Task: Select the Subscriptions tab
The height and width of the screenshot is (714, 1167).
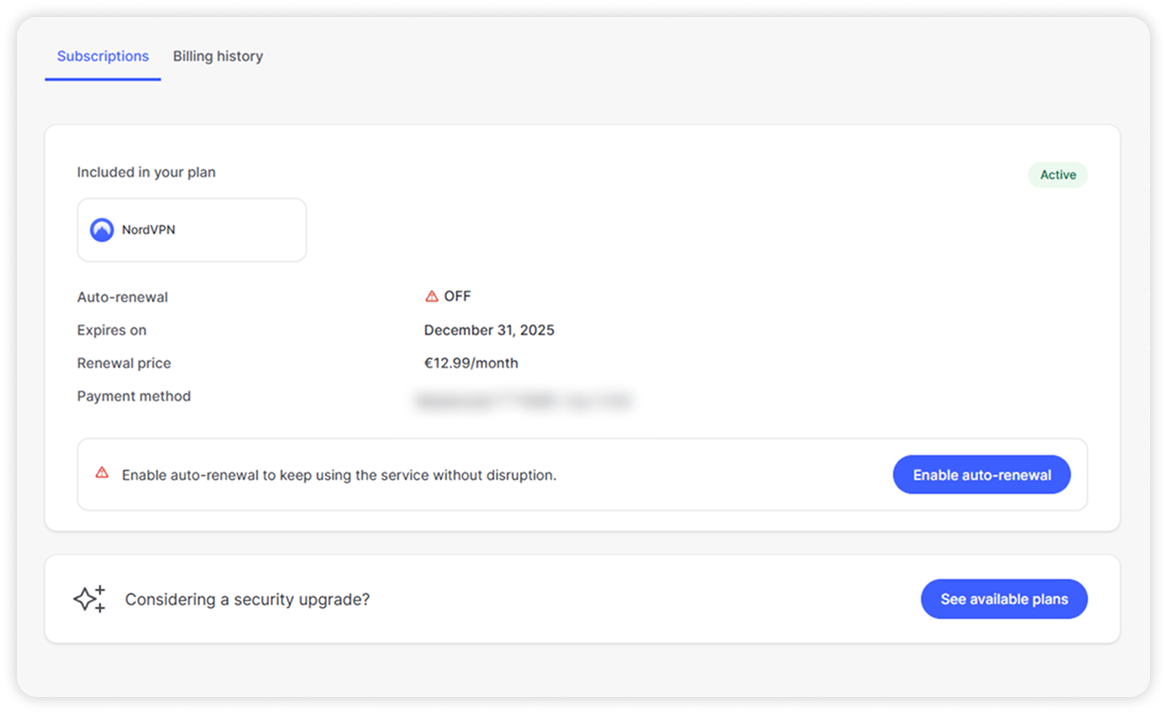Action: (x=103, y=56)
